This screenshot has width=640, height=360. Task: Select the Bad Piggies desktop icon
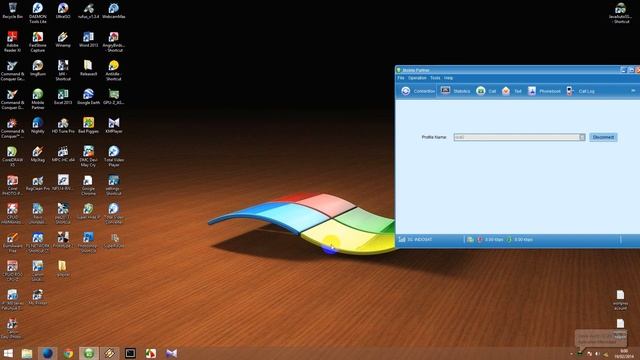(89, 126)
